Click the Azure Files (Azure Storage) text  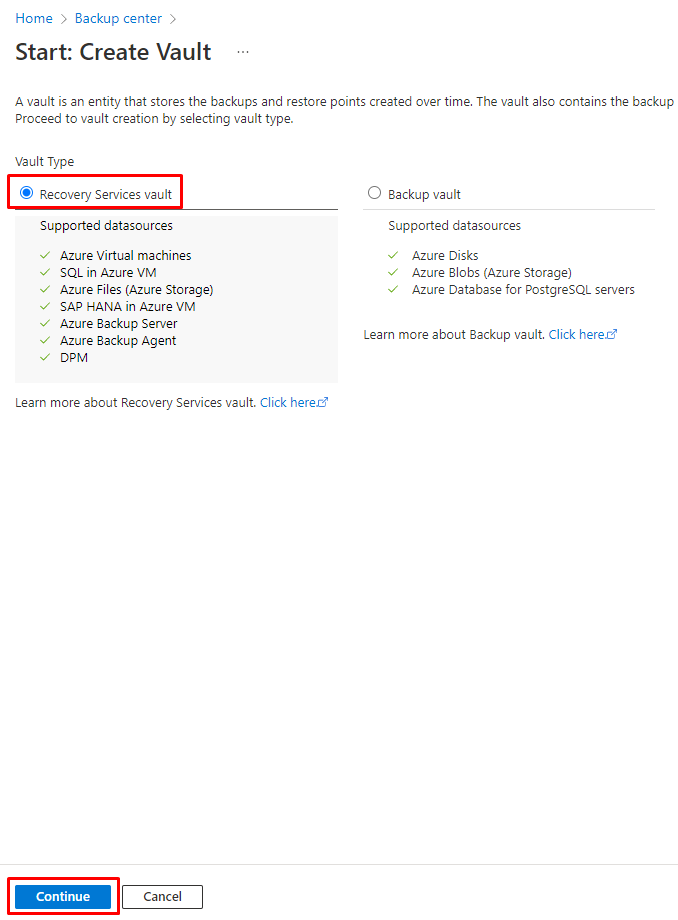pyautogui.click(x=137, y=289)
